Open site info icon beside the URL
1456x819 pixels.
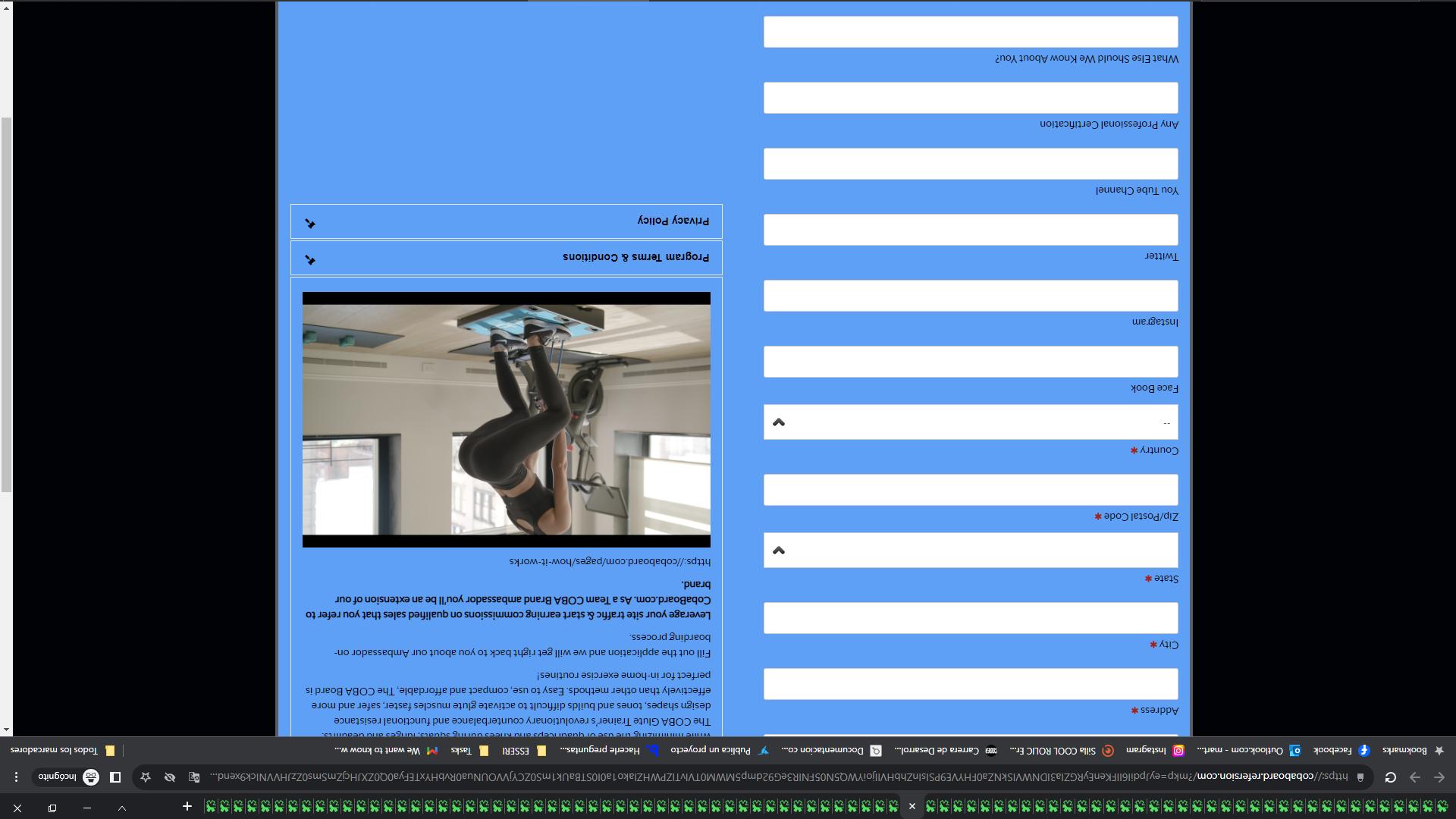pos(1360,777)
